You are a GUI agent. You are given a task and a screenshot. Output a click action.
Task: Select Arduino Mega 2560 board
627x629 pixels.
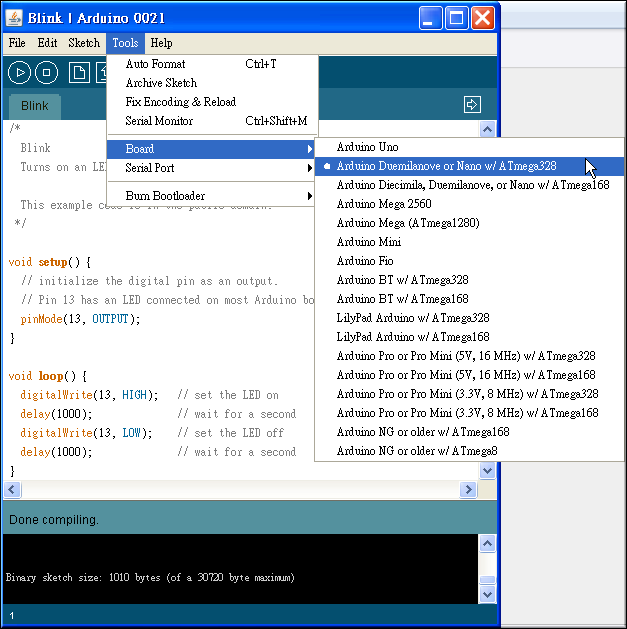coord(469,204)
